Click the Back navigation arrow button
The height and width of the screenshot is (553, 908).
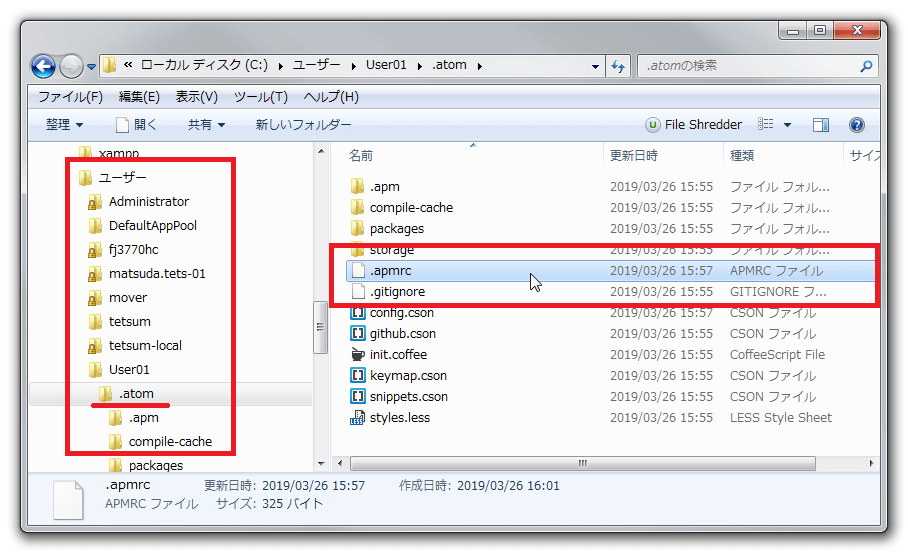click(44, 66)
